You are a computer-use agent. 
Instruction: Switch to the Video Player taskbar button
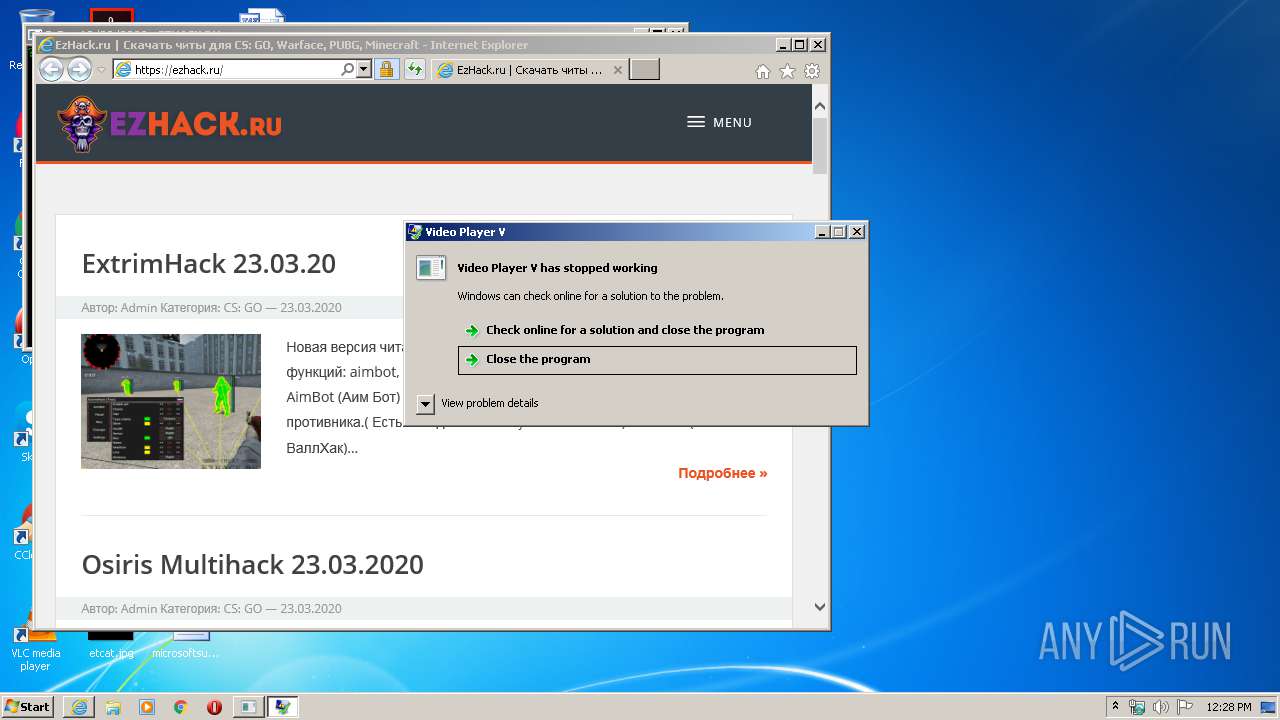(248, 707)
